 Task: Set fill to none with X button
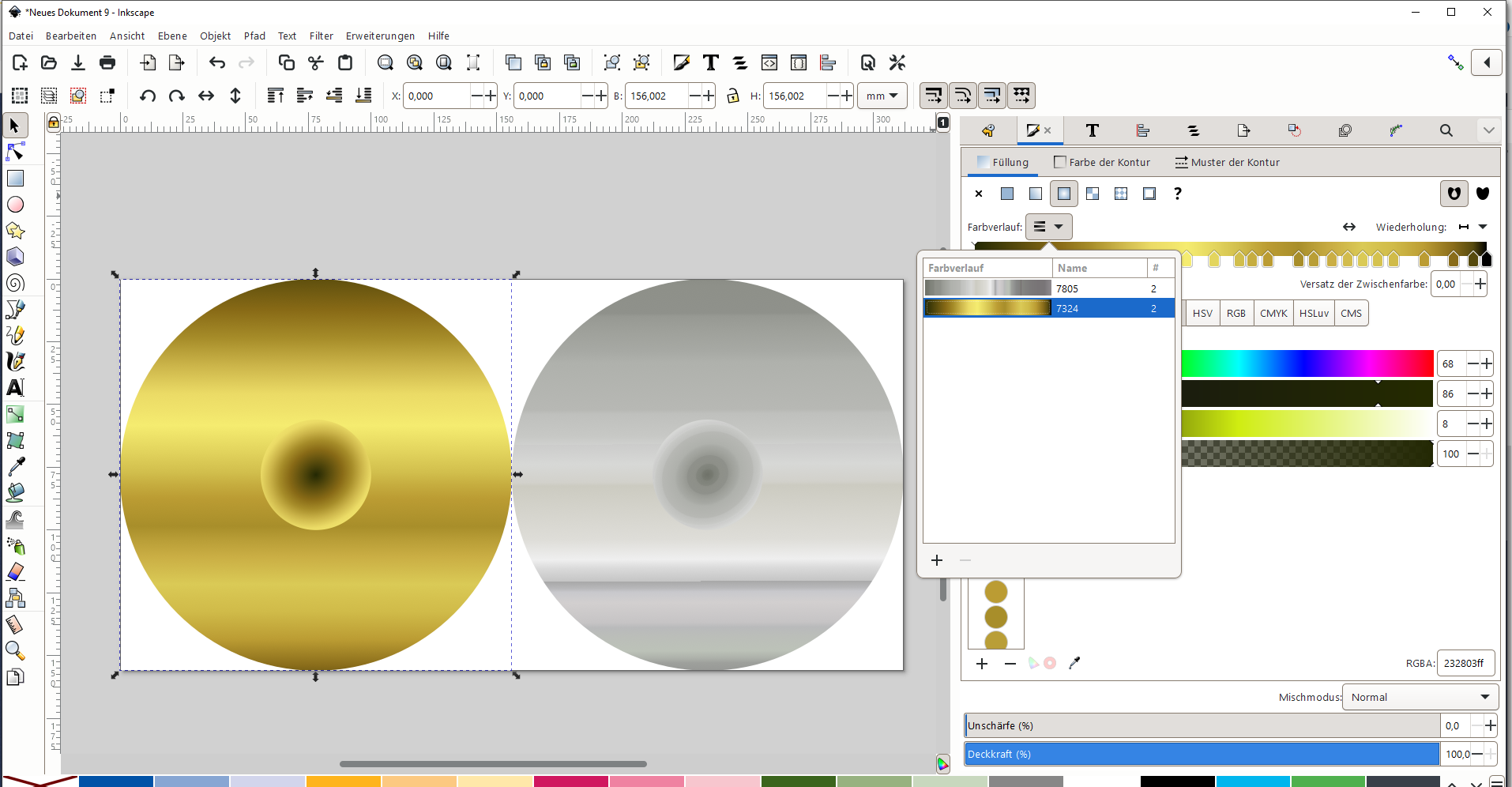pos(979,194)
